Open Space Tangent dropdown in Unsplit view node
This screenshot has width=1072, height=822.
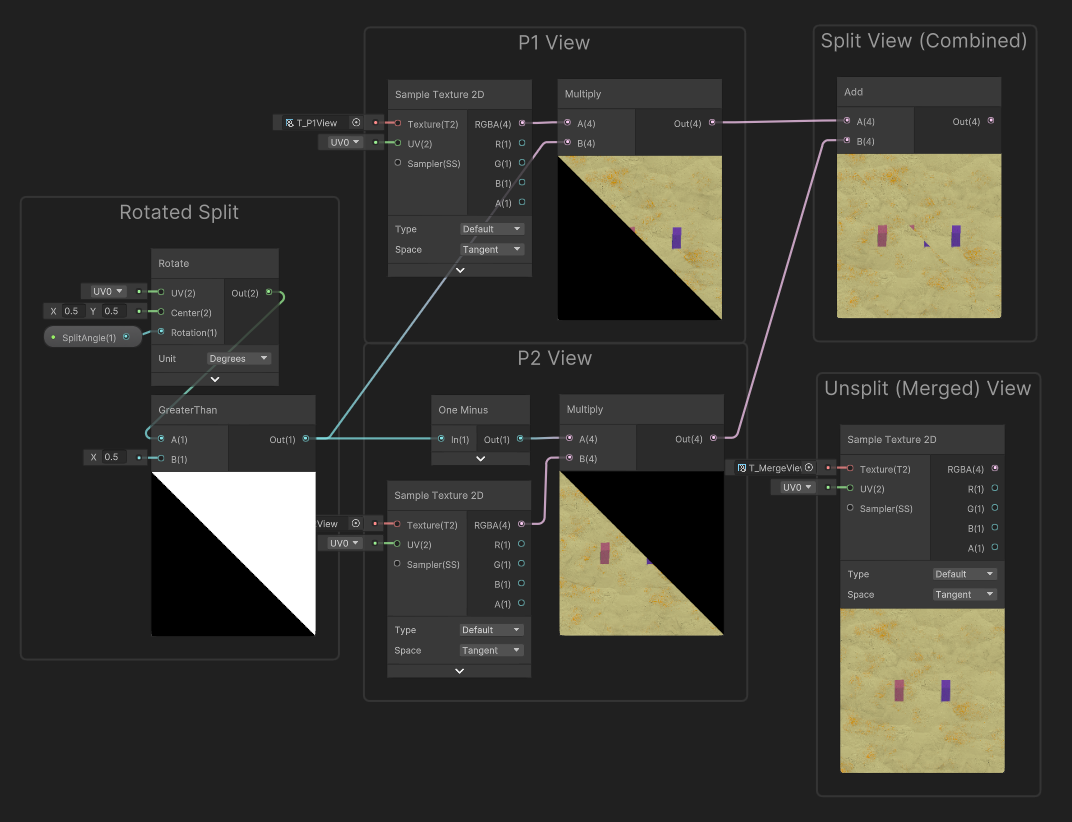pos(964,594)
